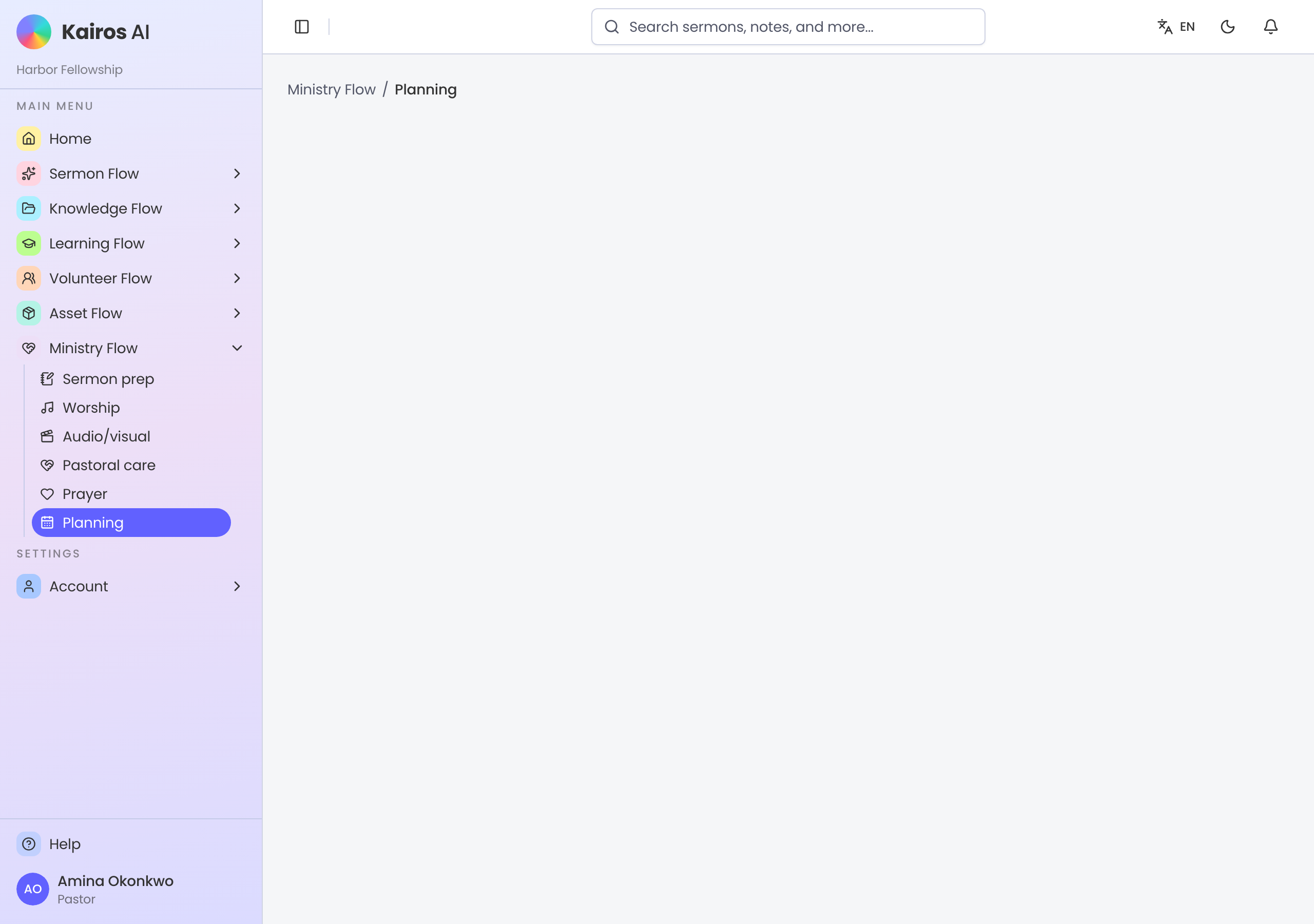
Task: Open the notifications bell
Action: point(1270,27)
